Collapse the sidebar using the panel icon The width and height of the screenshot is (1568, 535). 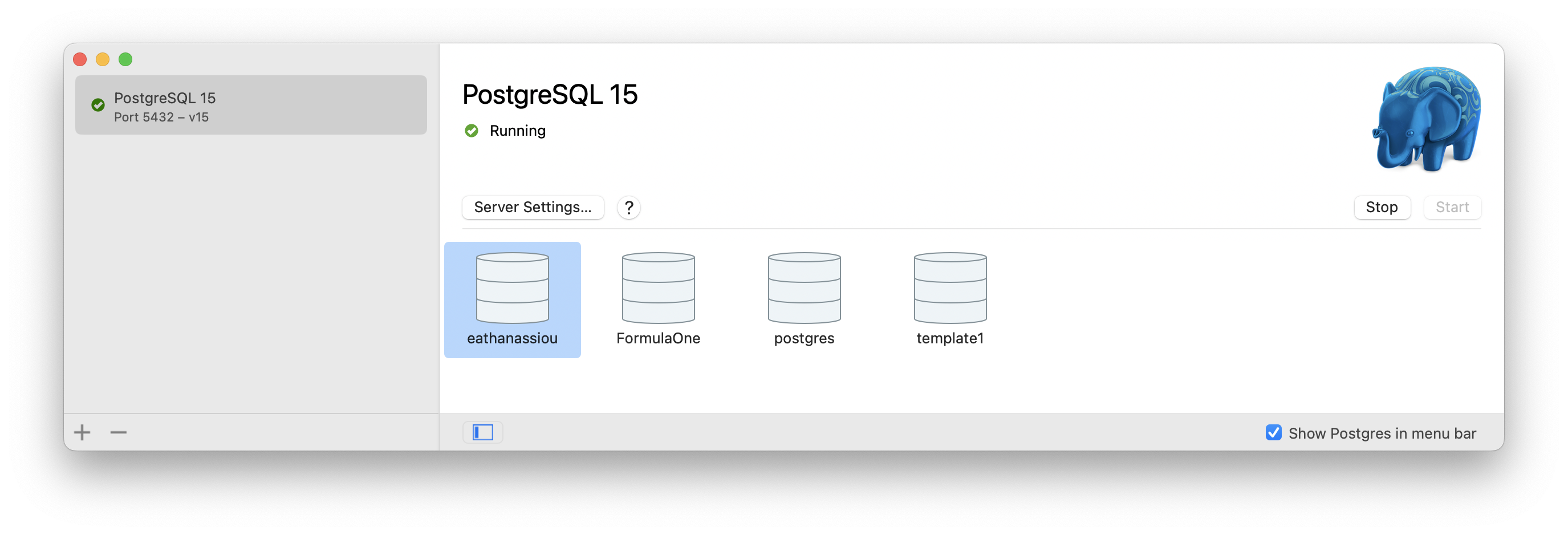tap(482, 432)
